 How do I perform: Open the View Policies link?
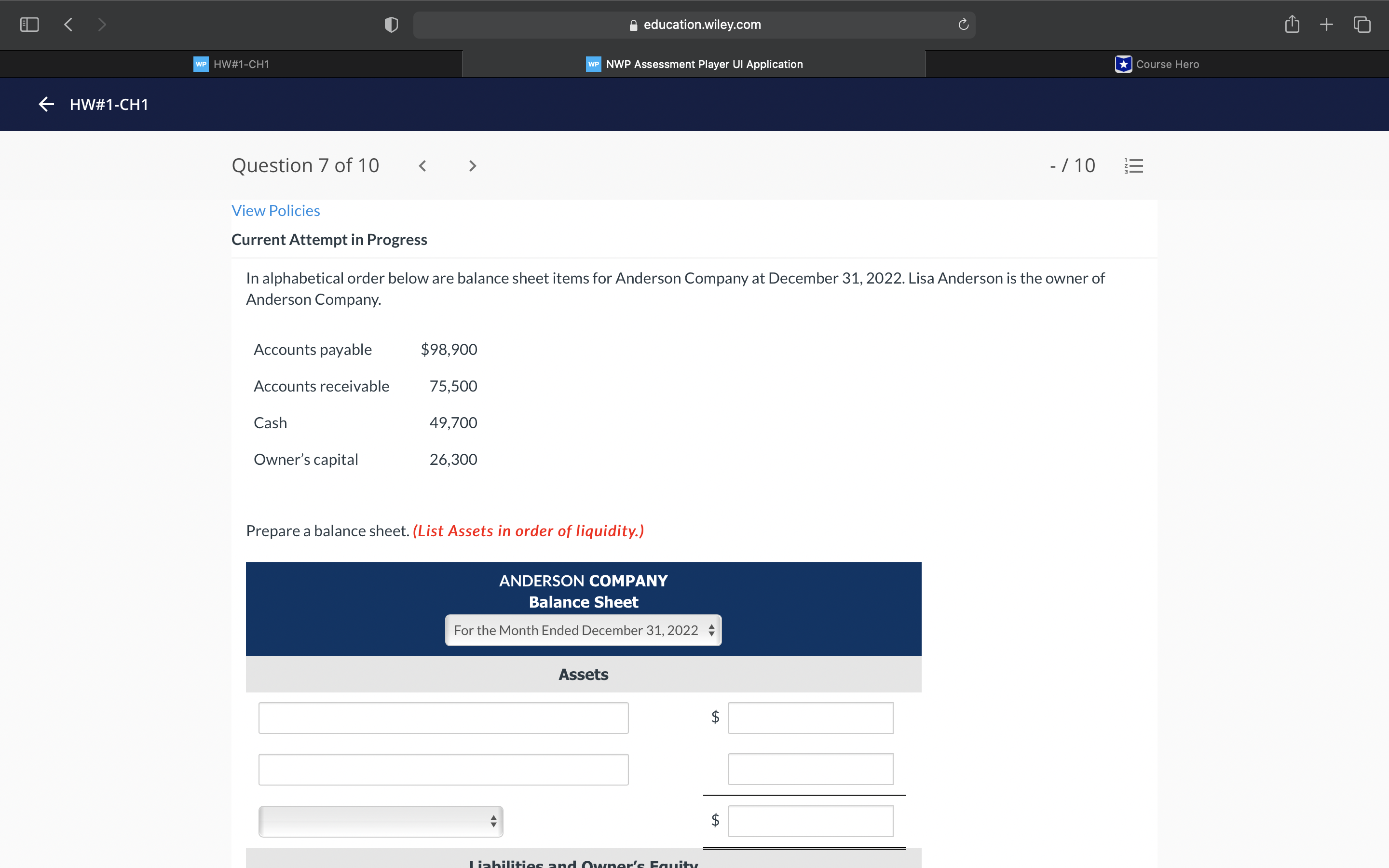pos(275,211)
